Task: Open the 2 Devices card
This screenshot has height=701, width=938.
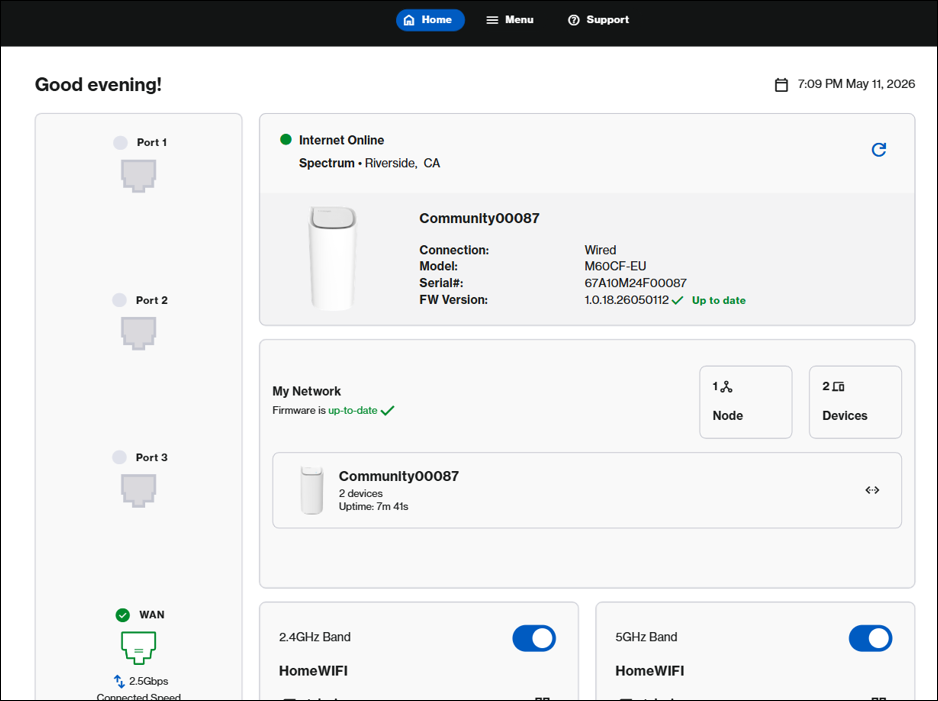Action: coord(855,402)
